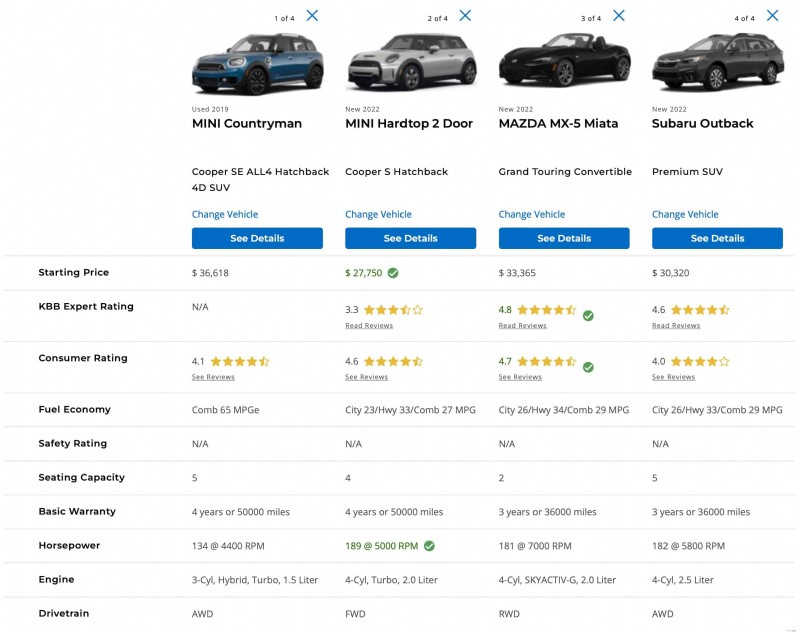
Task: Remove MINI Countryman with its X icon
Action: 312,16
